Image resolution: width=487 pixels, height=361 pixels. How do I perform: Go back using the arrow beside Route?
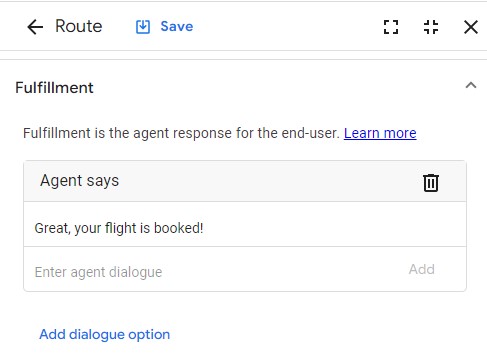[x=35, y=27]
